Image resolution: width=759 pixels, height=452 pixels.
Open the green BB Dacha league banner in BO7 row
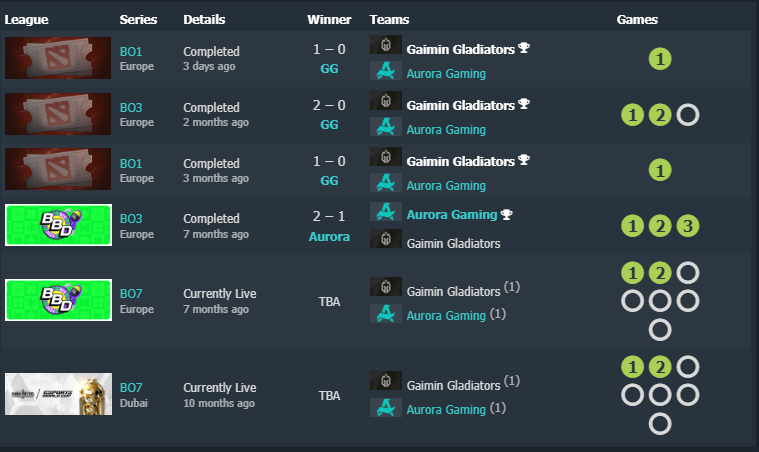click(58, 300)
